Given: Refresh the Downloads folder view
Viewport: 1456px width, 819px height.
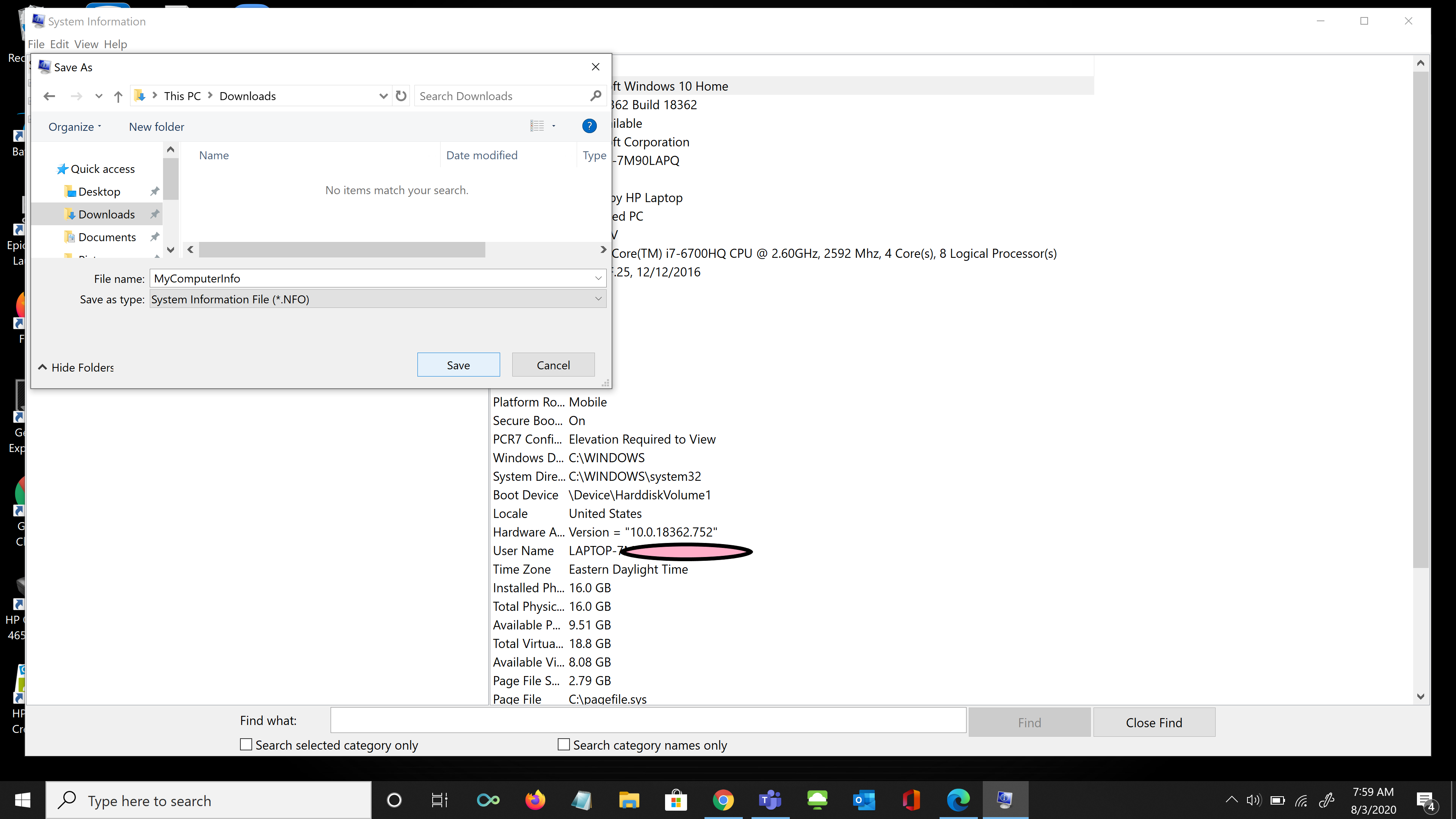Looking at the screenshot, I should (401, 96).
